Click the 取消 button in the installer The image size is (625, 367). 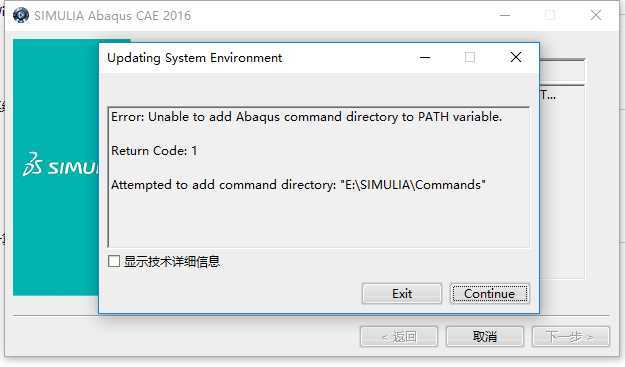(x=485, y=337)
